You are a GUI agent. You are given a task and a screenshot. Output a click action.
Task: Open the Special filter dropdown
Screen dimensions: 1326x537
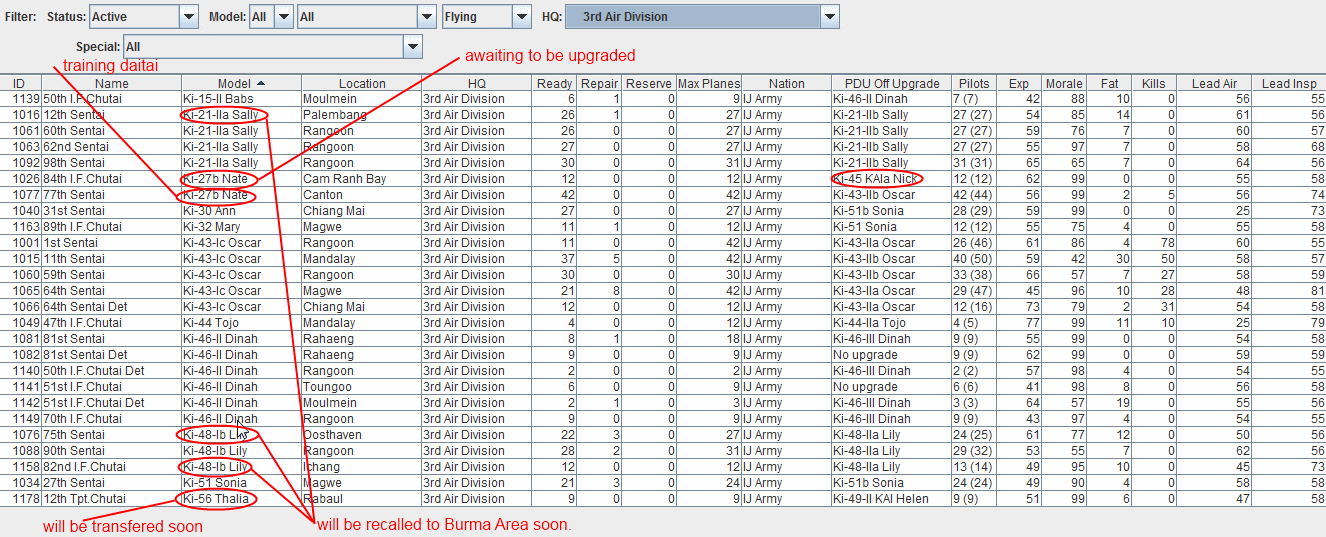273,46
